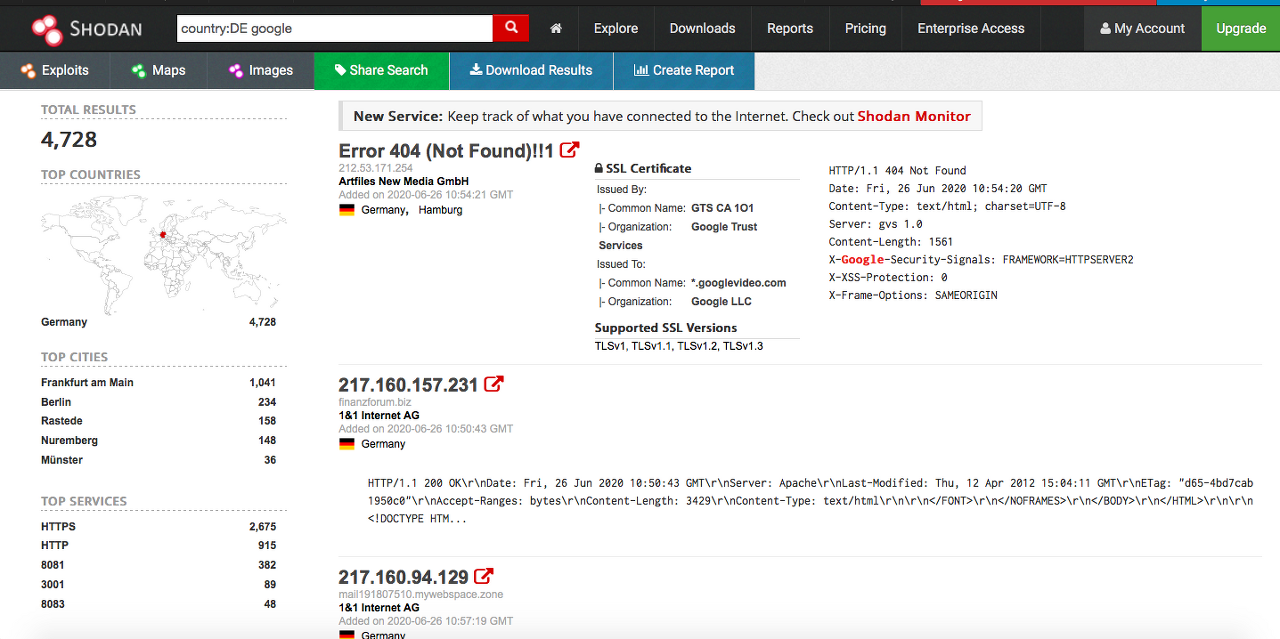Filter by Nuremberg city

(71, 440)
